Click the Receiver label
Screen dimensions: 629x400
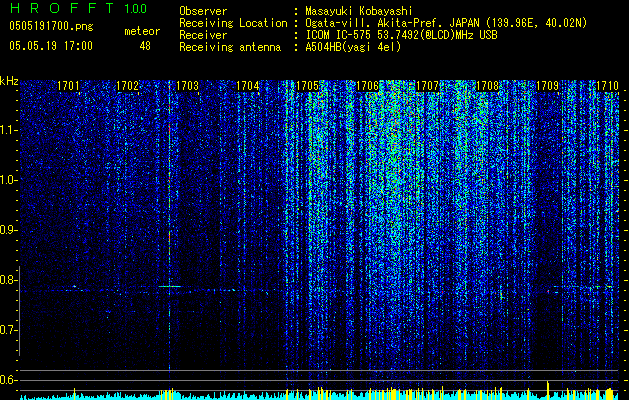tap(203, 35)
